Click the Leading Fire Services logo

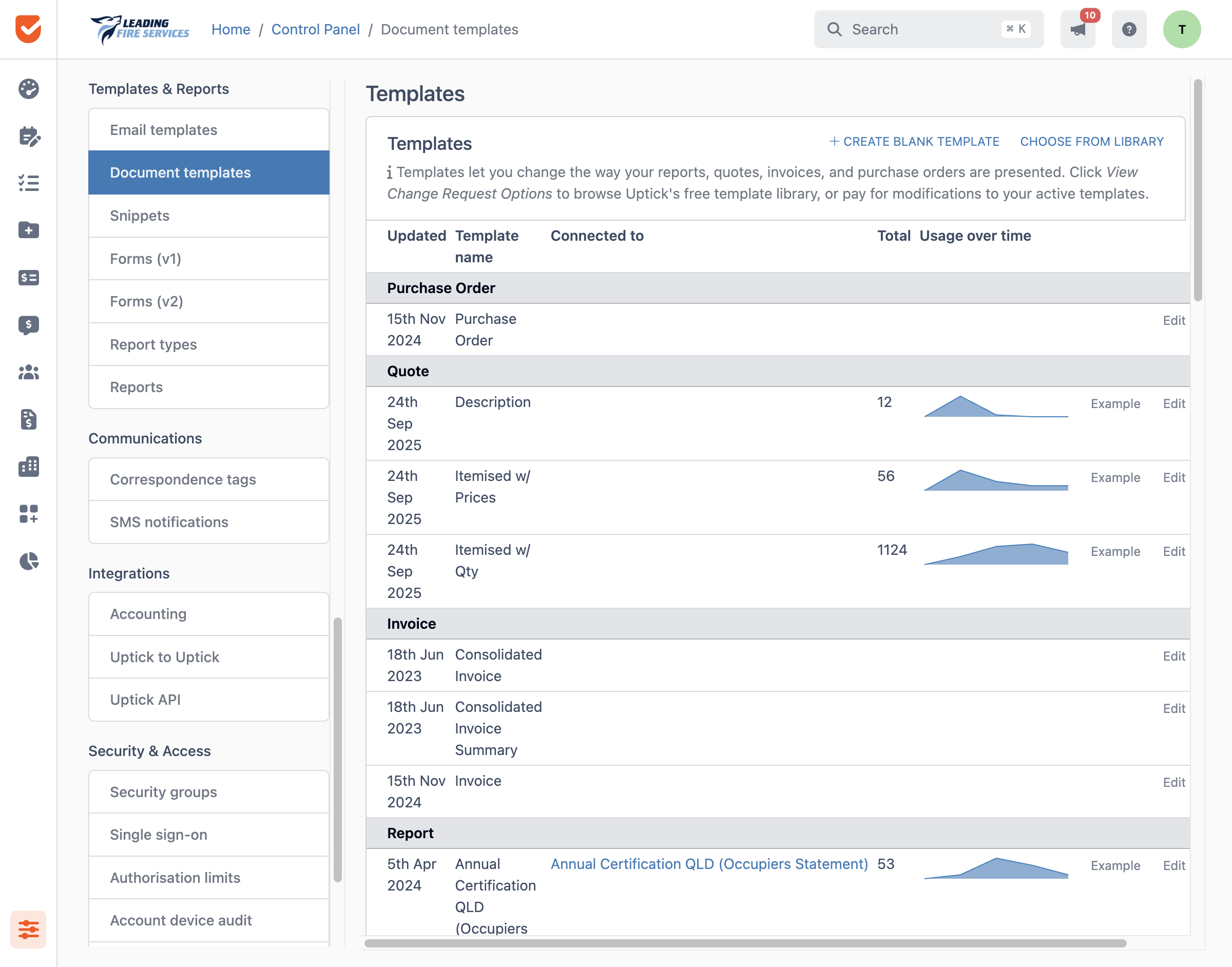pyautogui.click(x=140, y=29)
